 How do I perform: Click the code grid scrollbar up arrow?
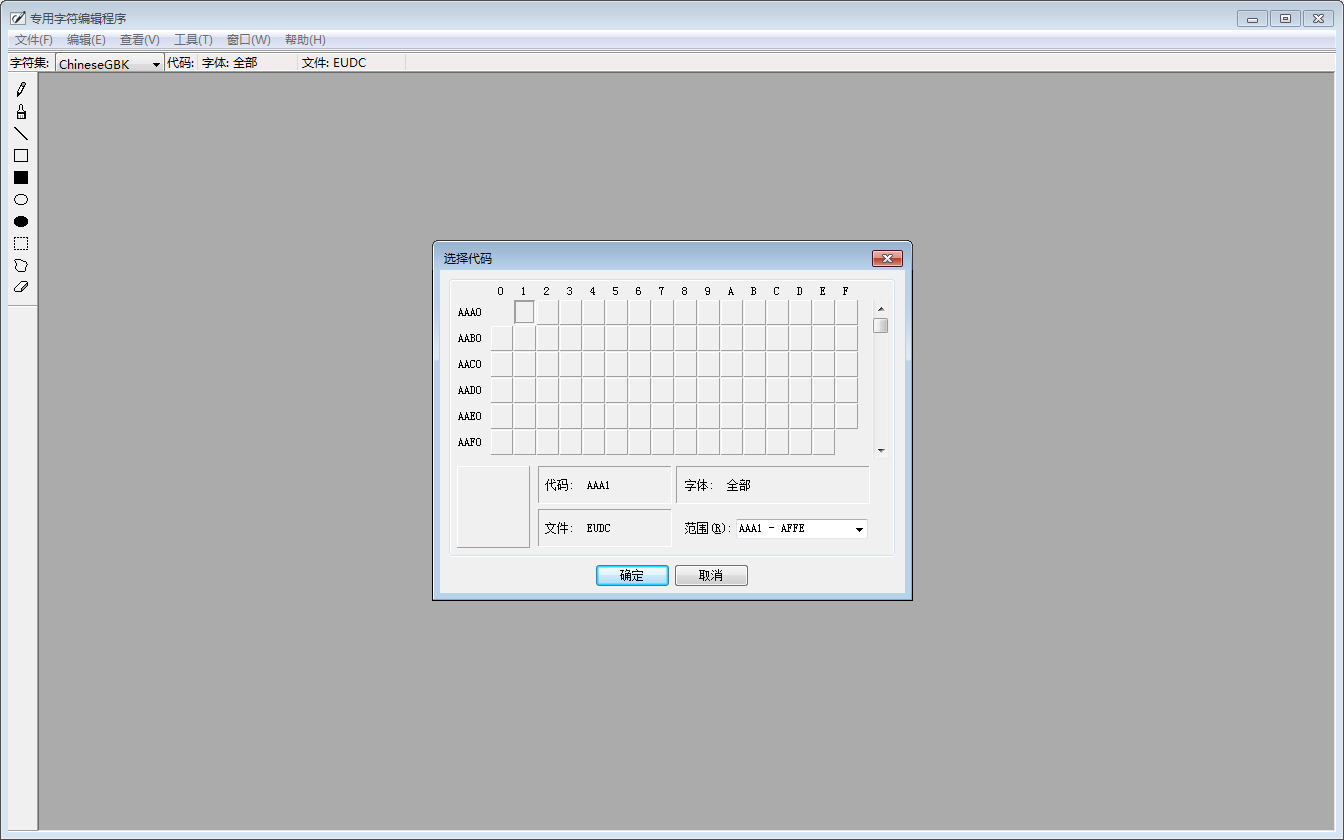881,309
